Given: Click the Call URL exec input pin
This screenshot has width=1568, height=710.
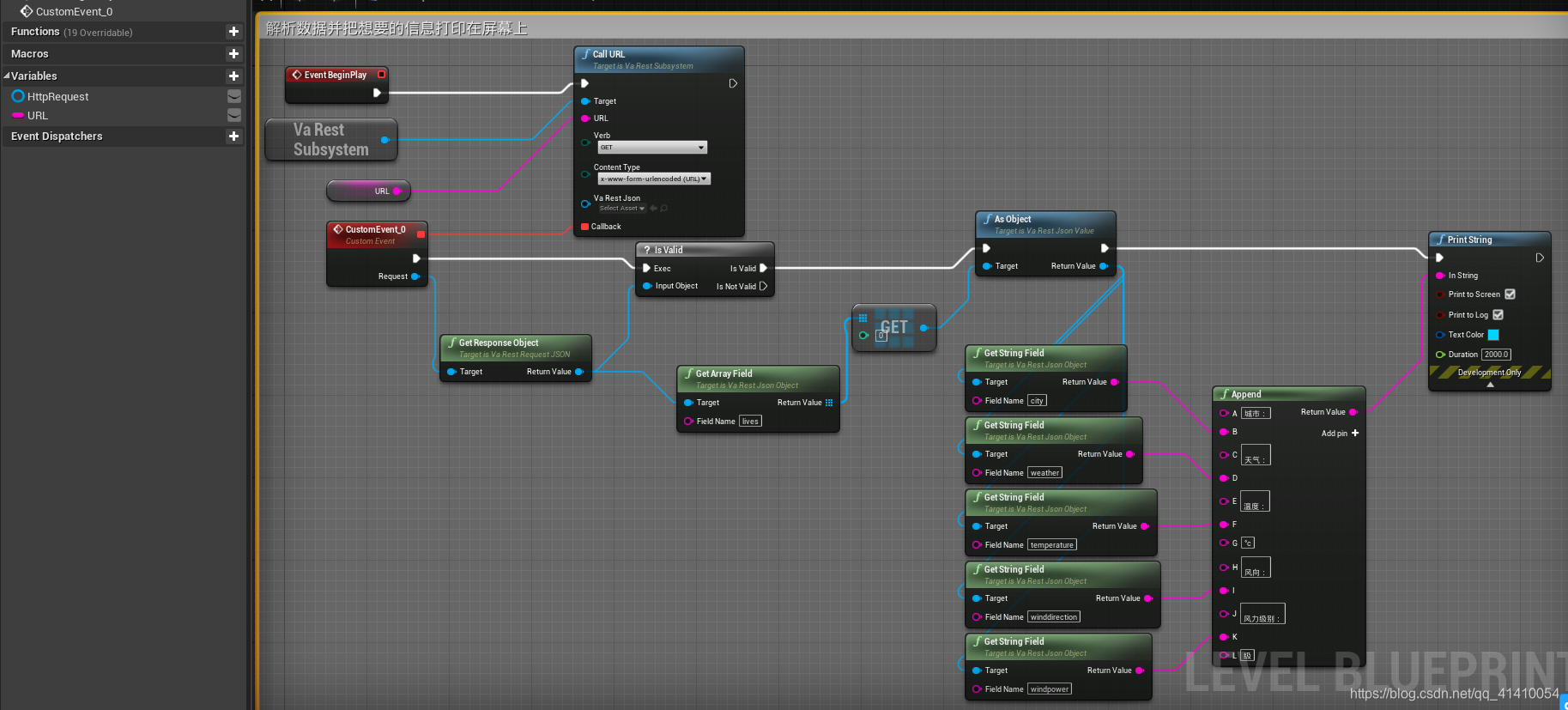Looking at the screenshot, I should [x=584, y=83].
